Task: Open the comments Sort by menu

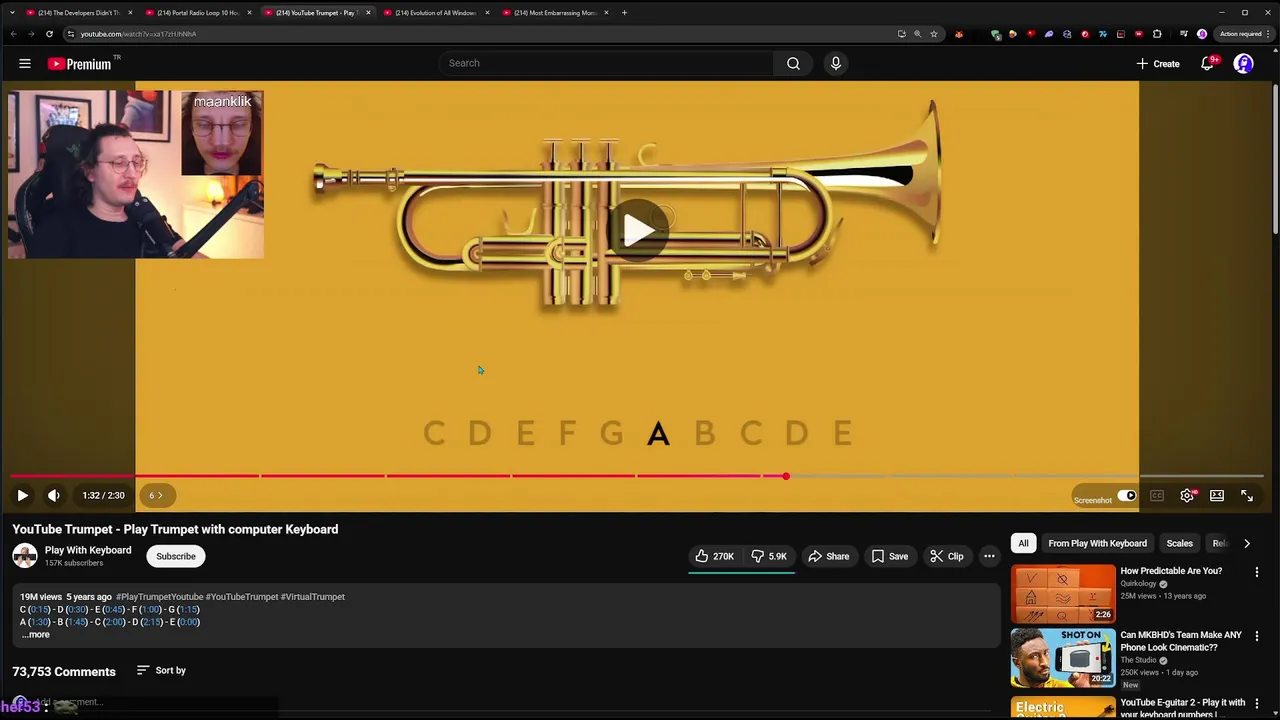Action: [161, 671]
